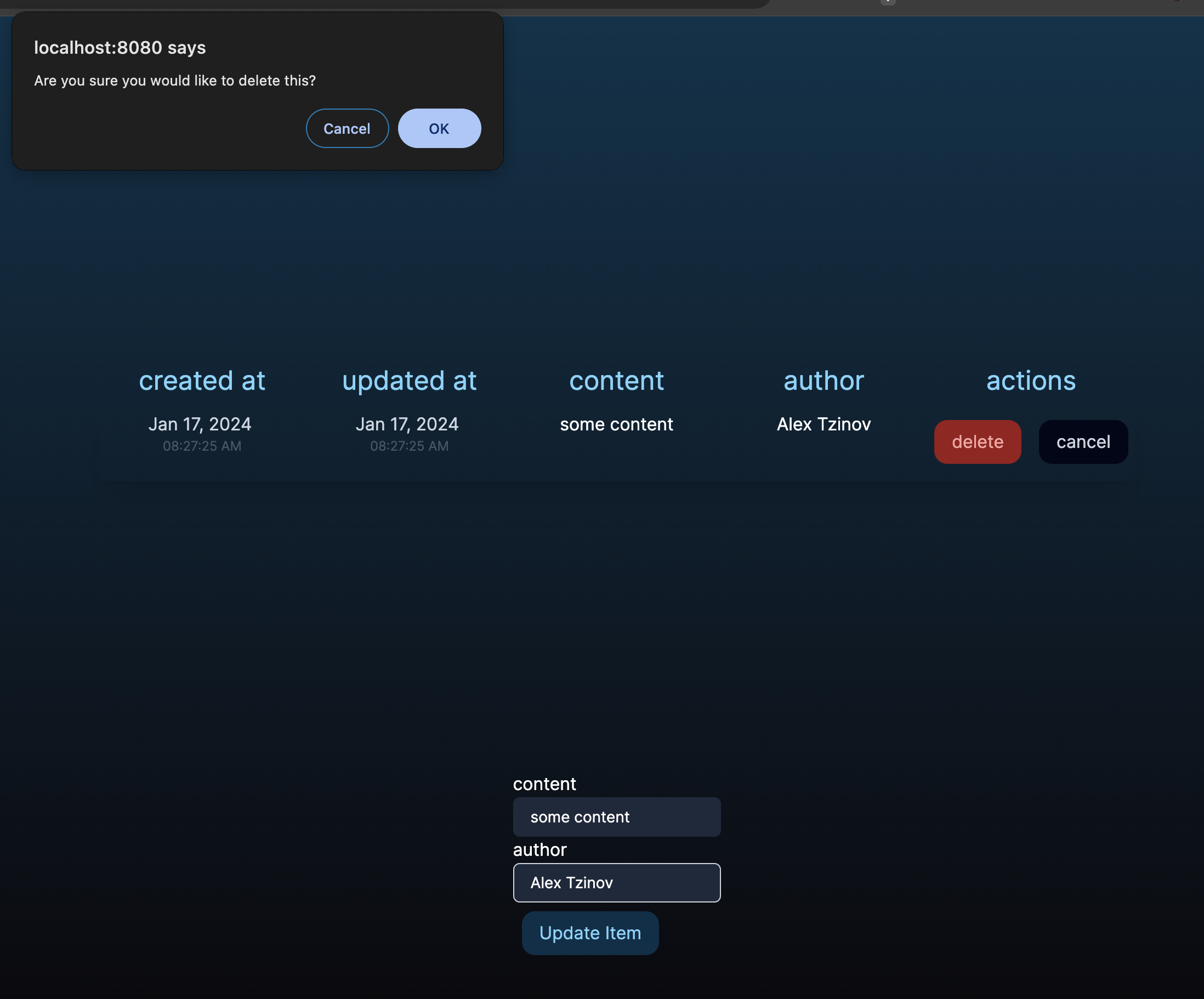Click the 'content' column header

click(x=616, y=381)
